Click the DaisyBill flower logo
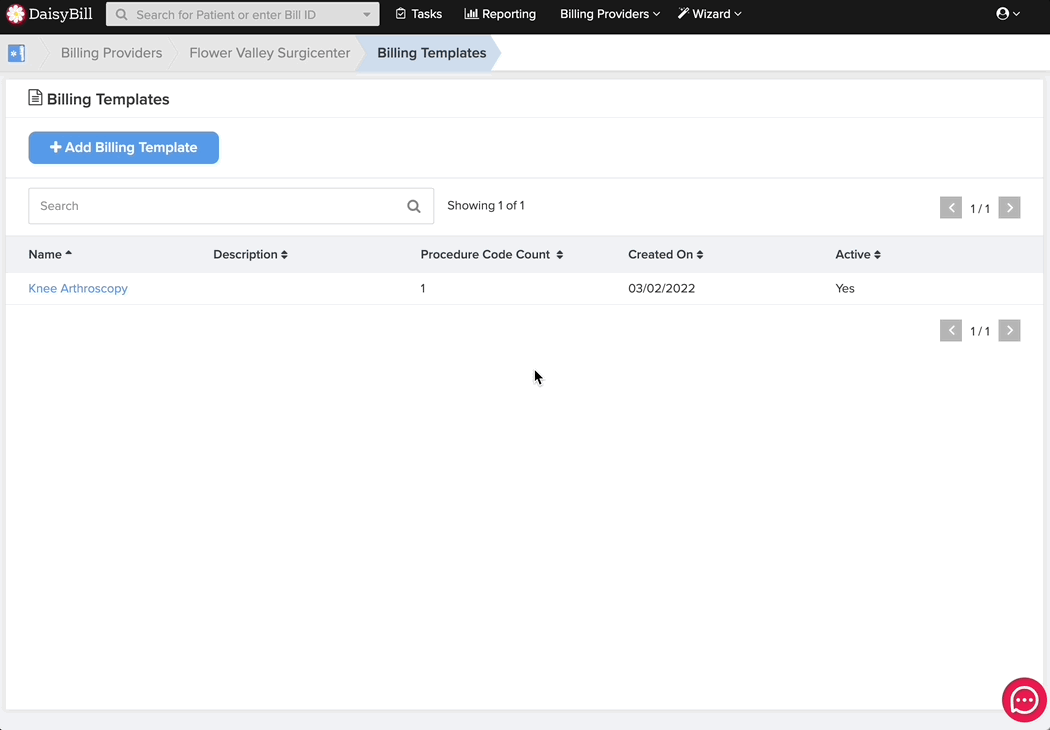Image resolution: width=1050 pixels, height=730 pixels. click(15, 13)
